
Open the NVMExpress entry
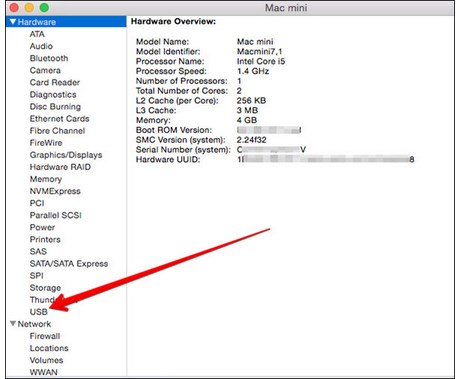point(55,191)
